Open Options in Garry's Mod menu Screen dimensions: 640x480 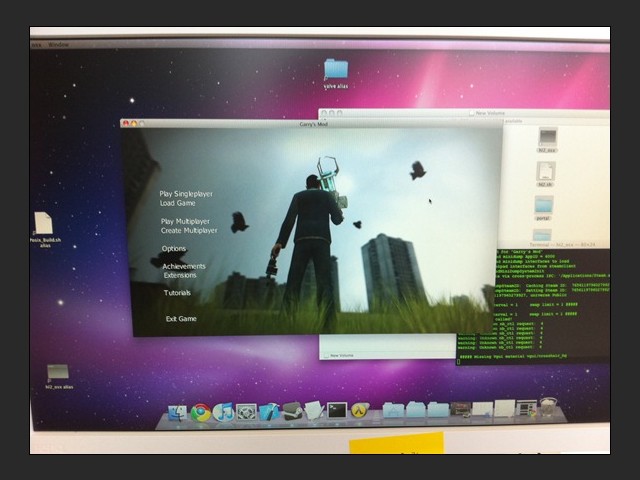point(174,249)
